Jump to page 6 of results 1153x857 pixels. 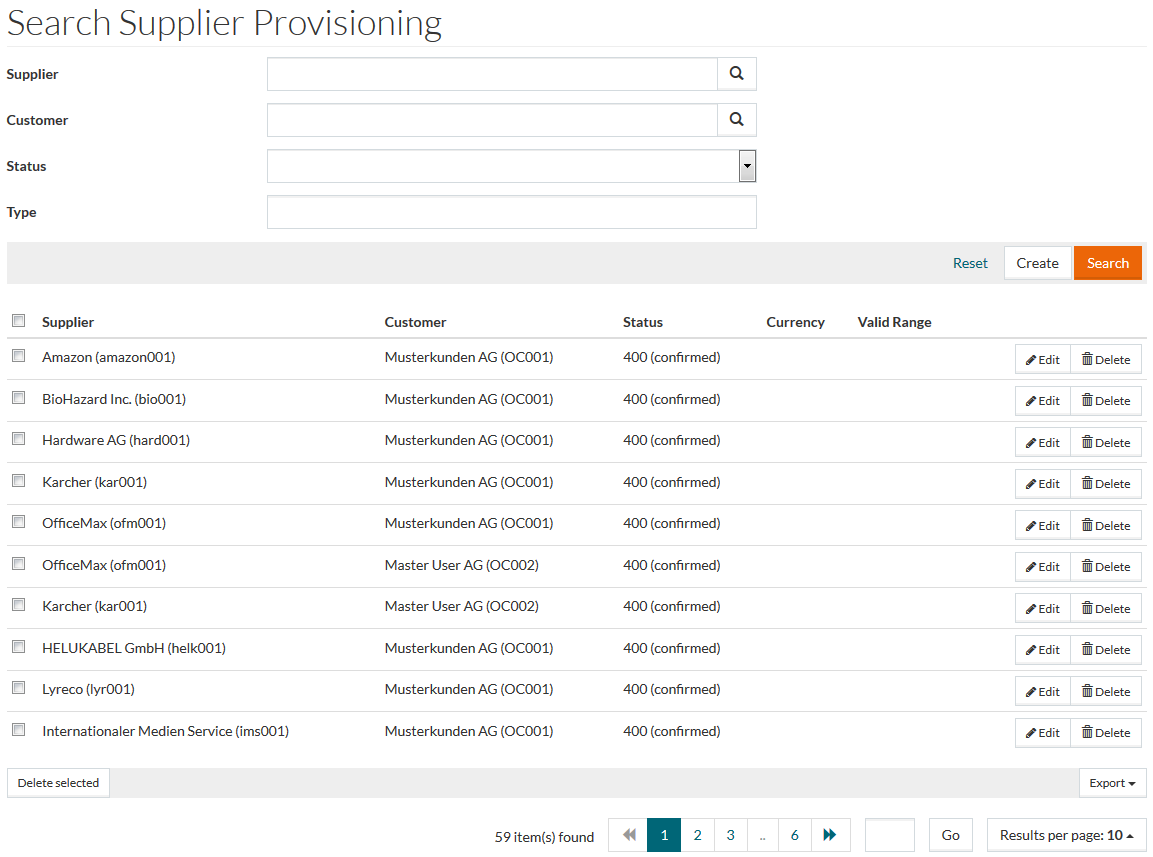pyautogui.click(x=794, y=835)
